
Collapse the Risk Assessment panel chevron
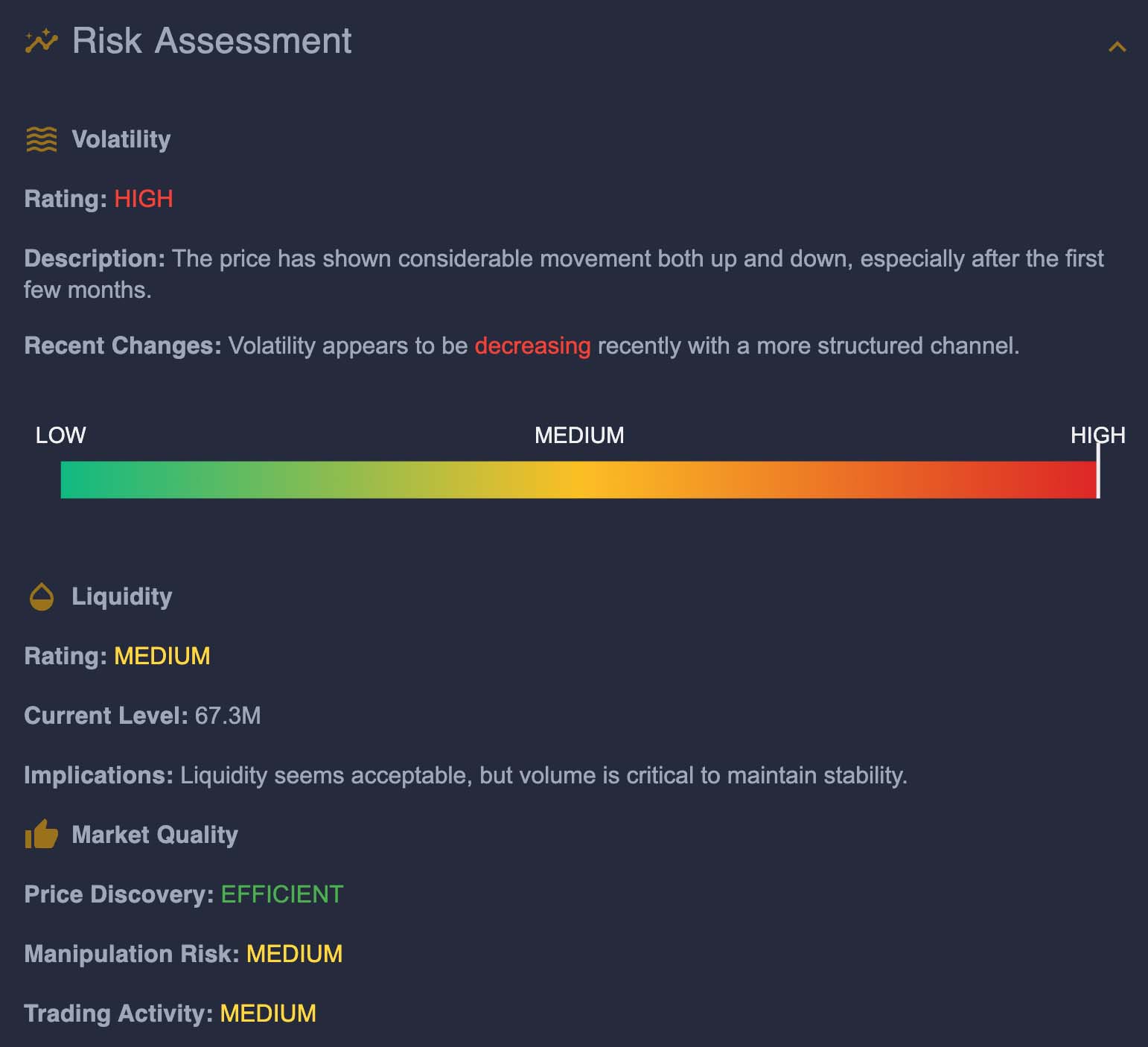(x=1117, y=48)
